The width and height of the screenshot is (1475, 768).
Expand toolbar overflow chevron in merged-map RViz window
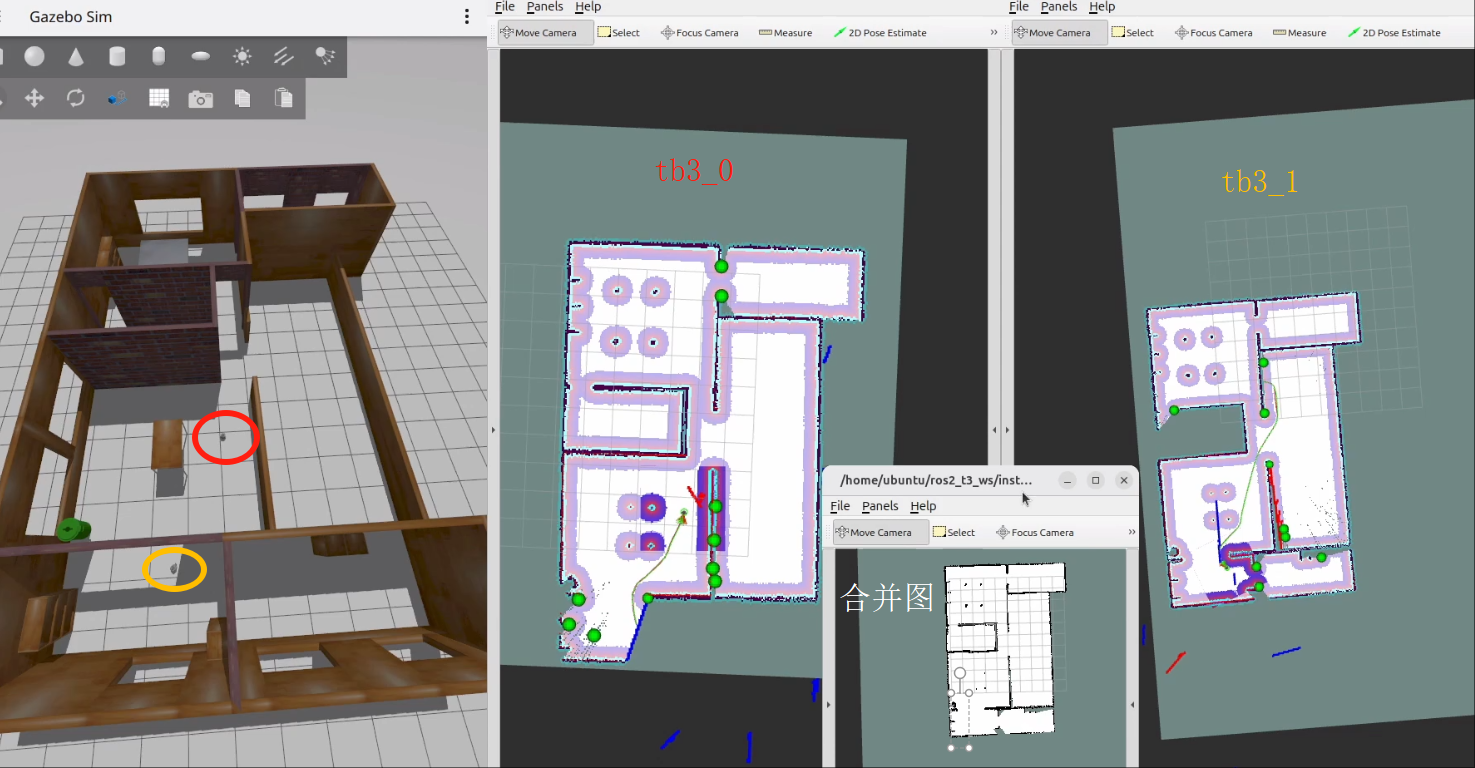click(x=1132, y=532)
